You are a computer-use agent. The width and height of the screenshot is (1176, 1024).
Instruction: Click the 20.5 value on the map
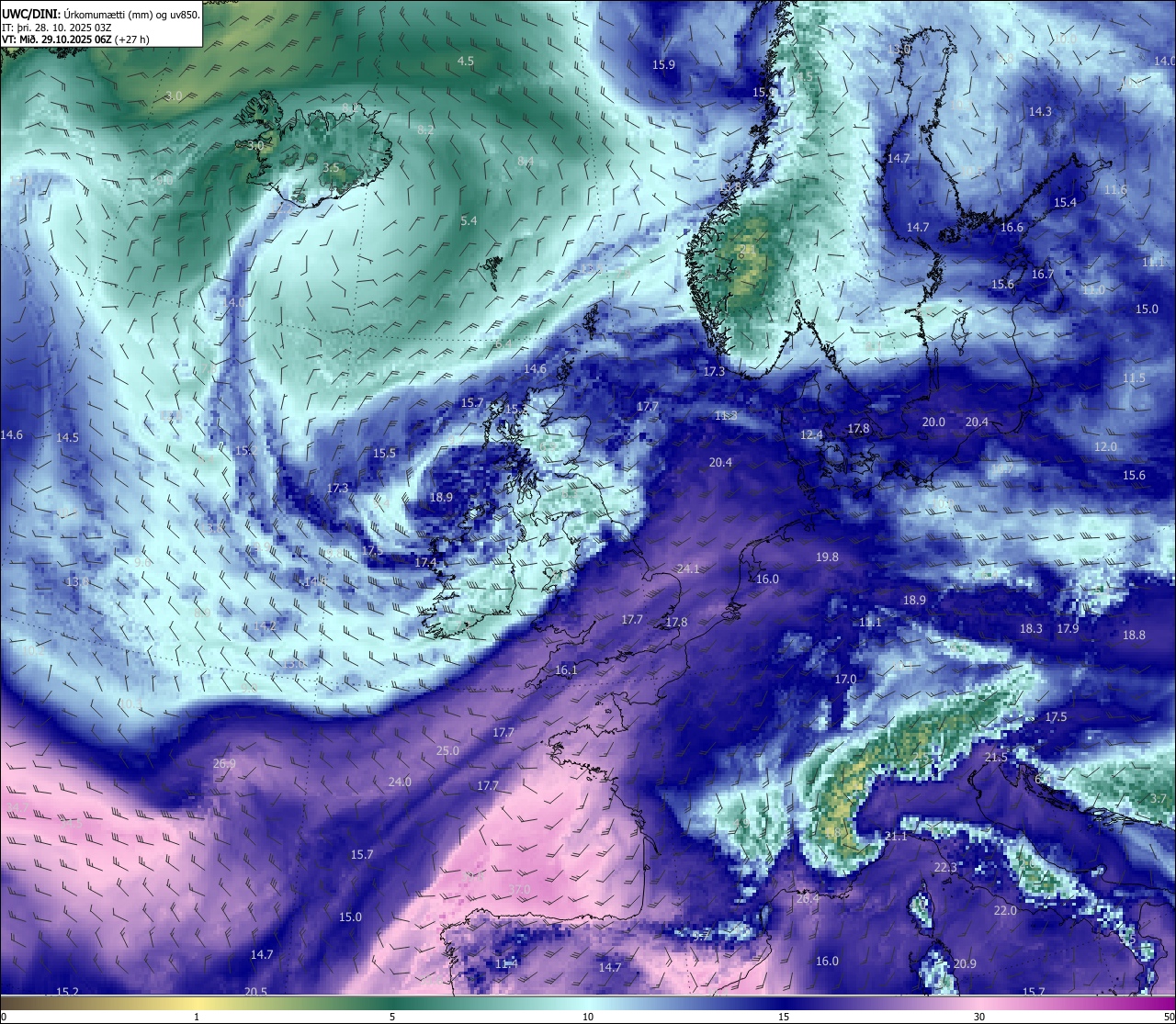coord(255,992)
